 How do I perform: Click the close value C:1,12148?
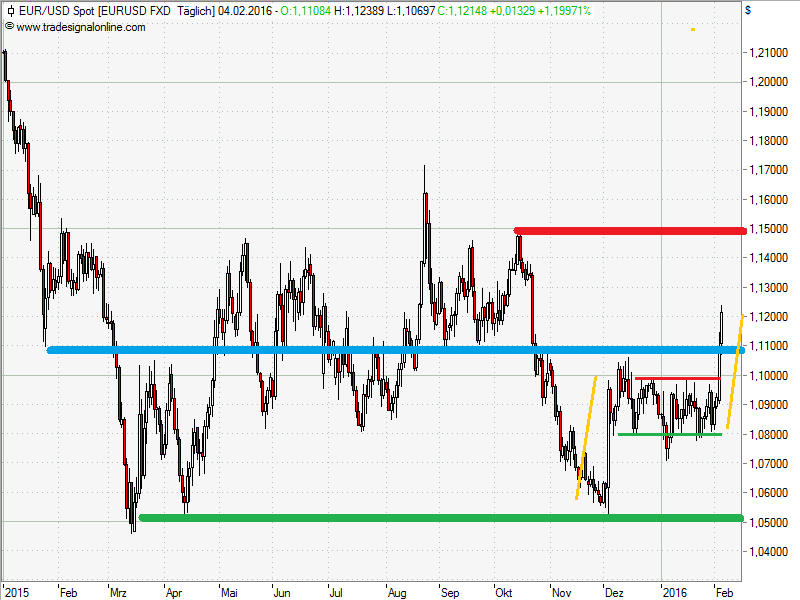point(463,11)
